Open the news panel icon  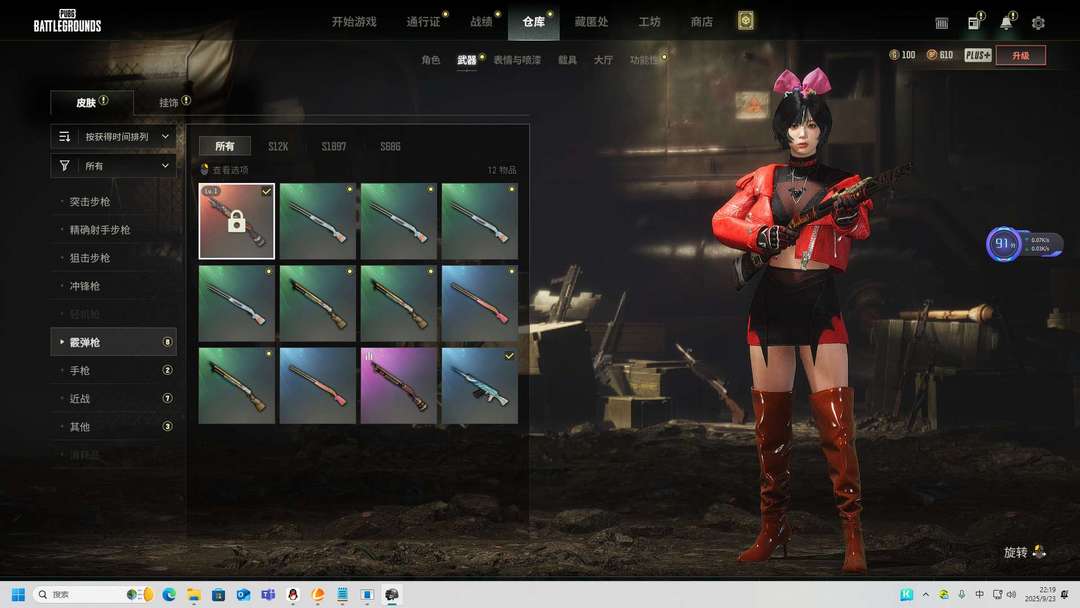[x=974, y=23]
